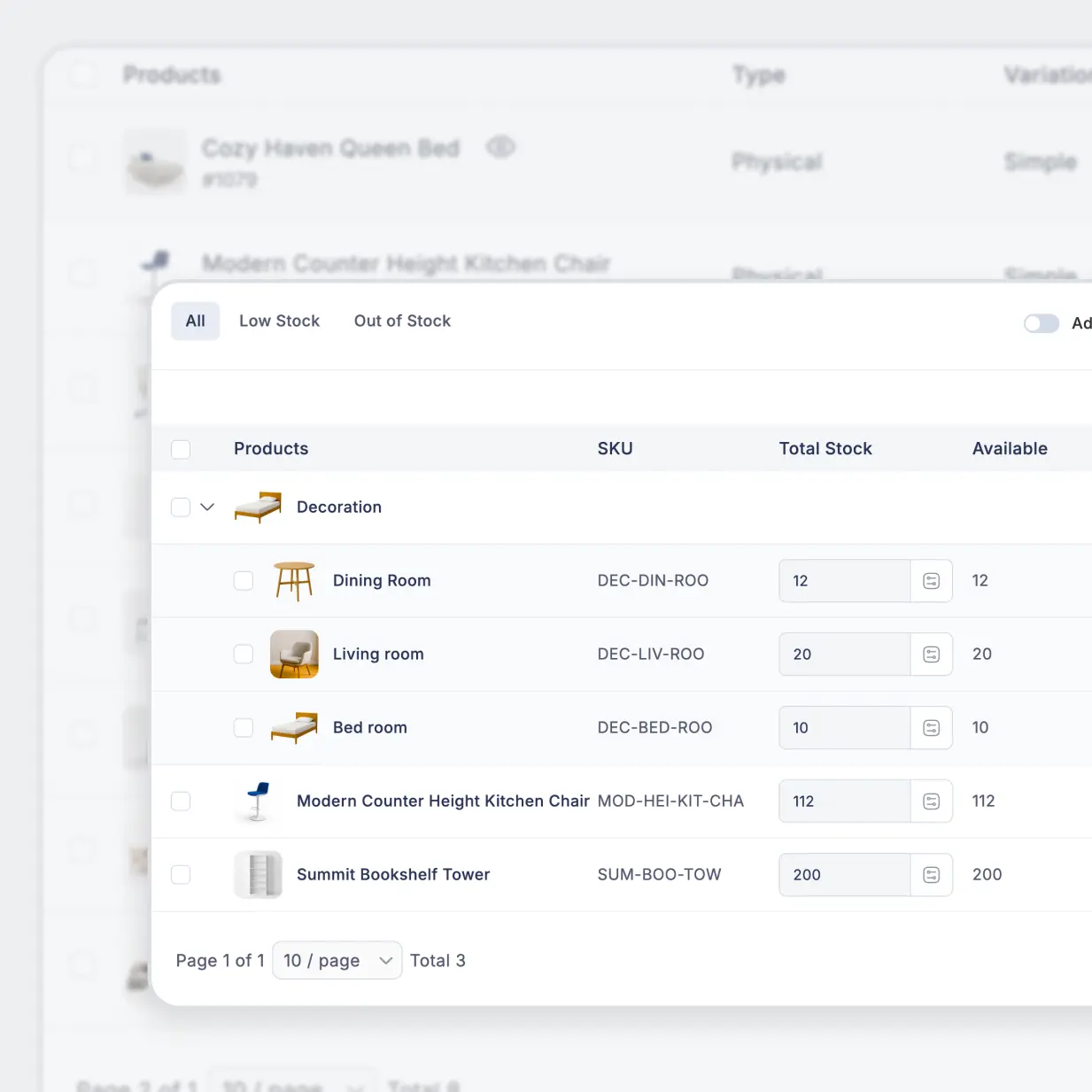Click the Decoration group name
Image resolution: width=1092 pixels, height=1092 pixels.
pos(339,507)
